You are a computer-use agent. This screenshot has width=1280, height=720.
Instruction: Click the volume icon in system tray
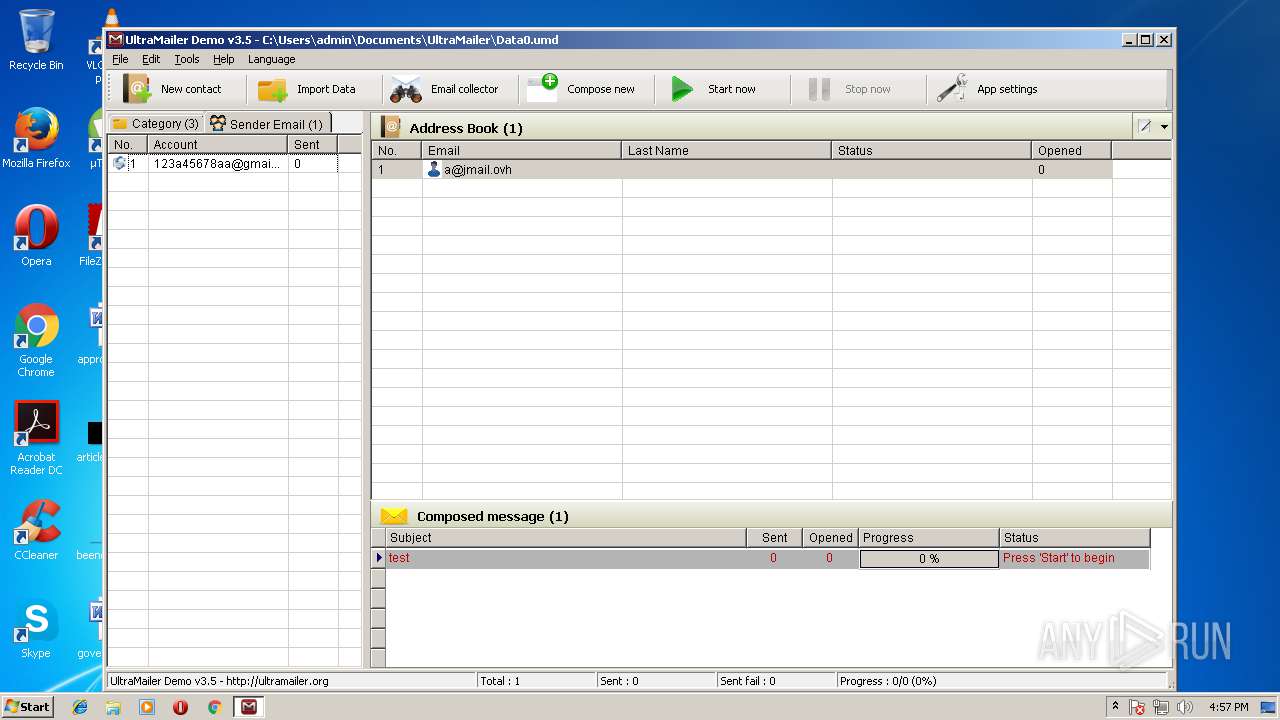1185,707
